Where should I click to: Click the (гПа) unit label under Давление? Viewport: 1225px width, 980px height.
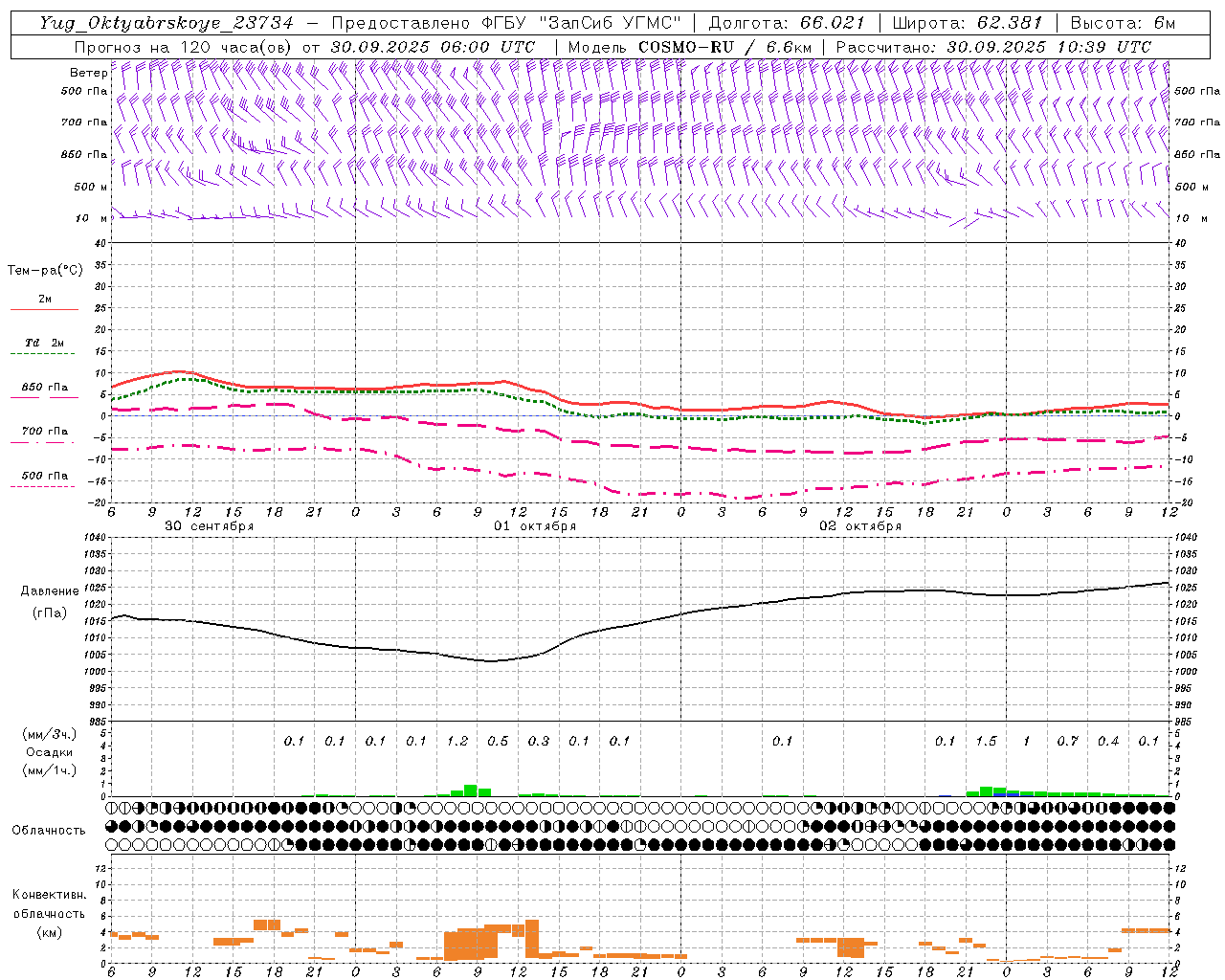[x=49, y=613]
